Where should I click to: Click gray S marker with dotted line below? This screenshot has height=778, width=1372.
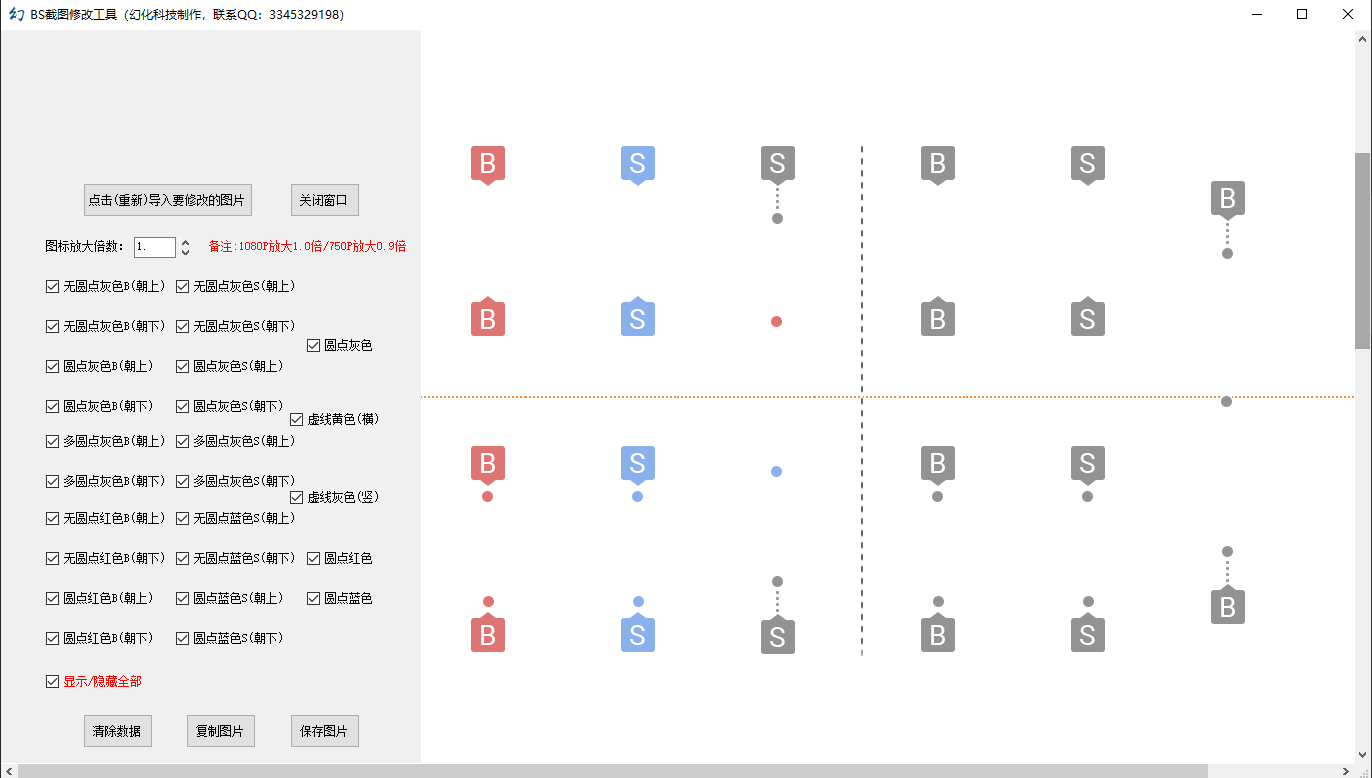tap(777, 164)
